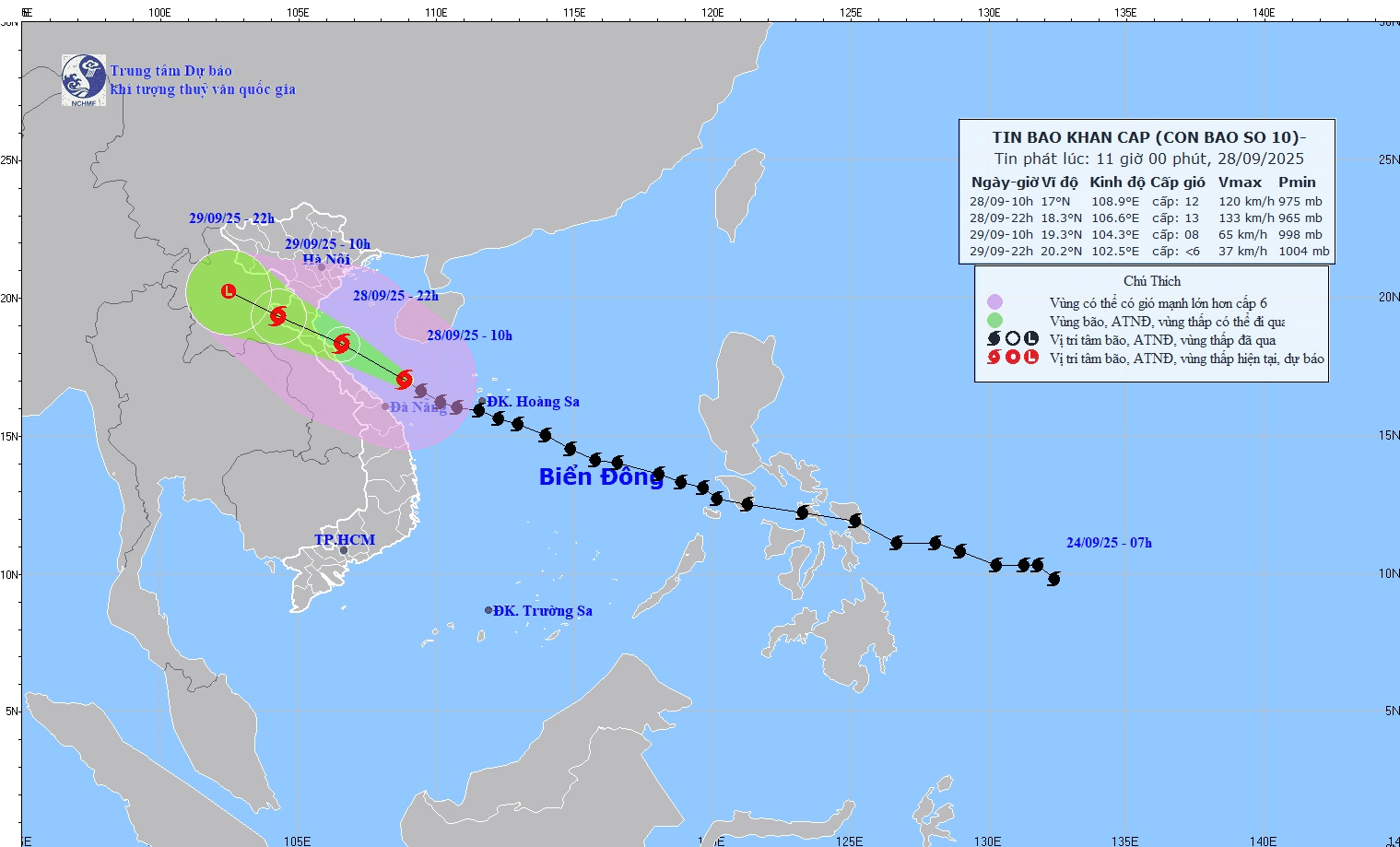Click the red hollow circle in the legend
This screenshot has width=1400, height=847.
point(1012,358)
